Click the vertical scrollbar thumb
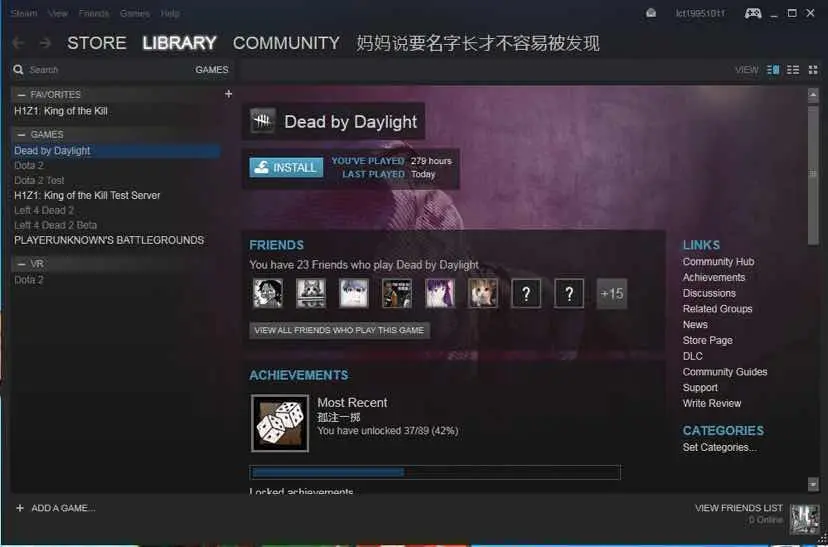 point(813,174)
